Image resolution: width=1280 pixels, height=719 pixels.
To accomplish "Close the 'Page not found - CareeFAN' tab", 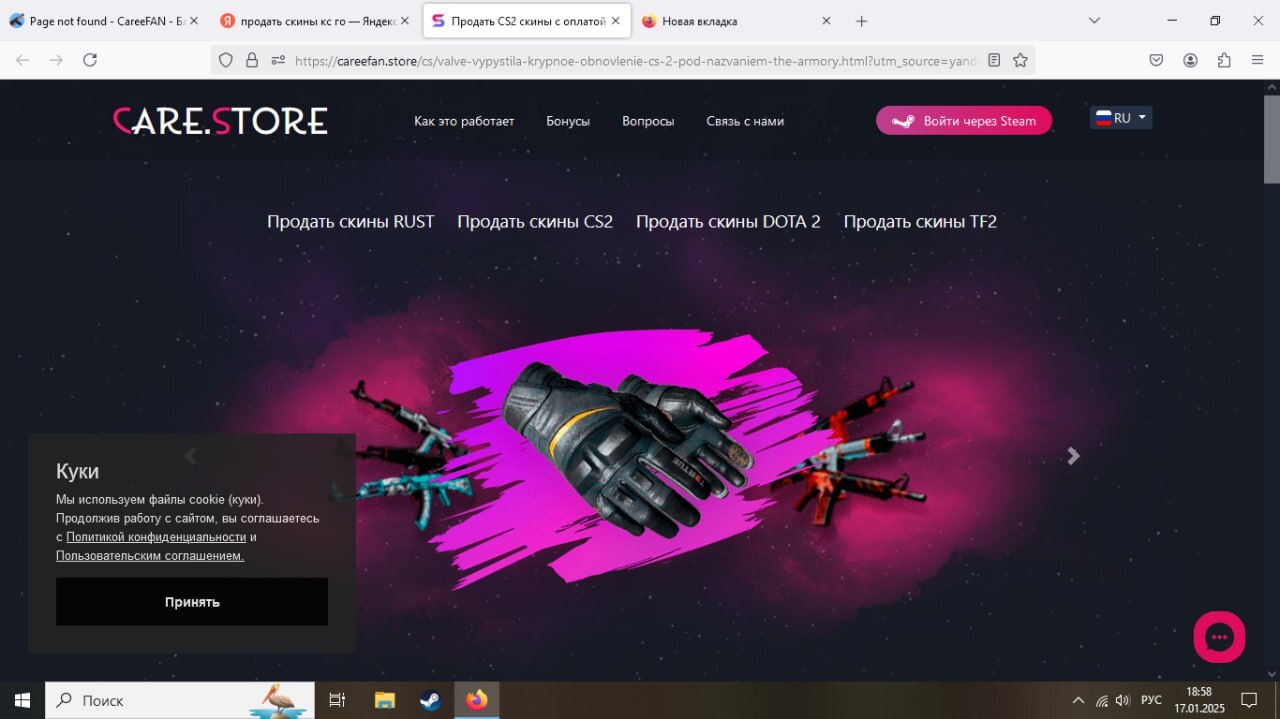I will point(193,21).
